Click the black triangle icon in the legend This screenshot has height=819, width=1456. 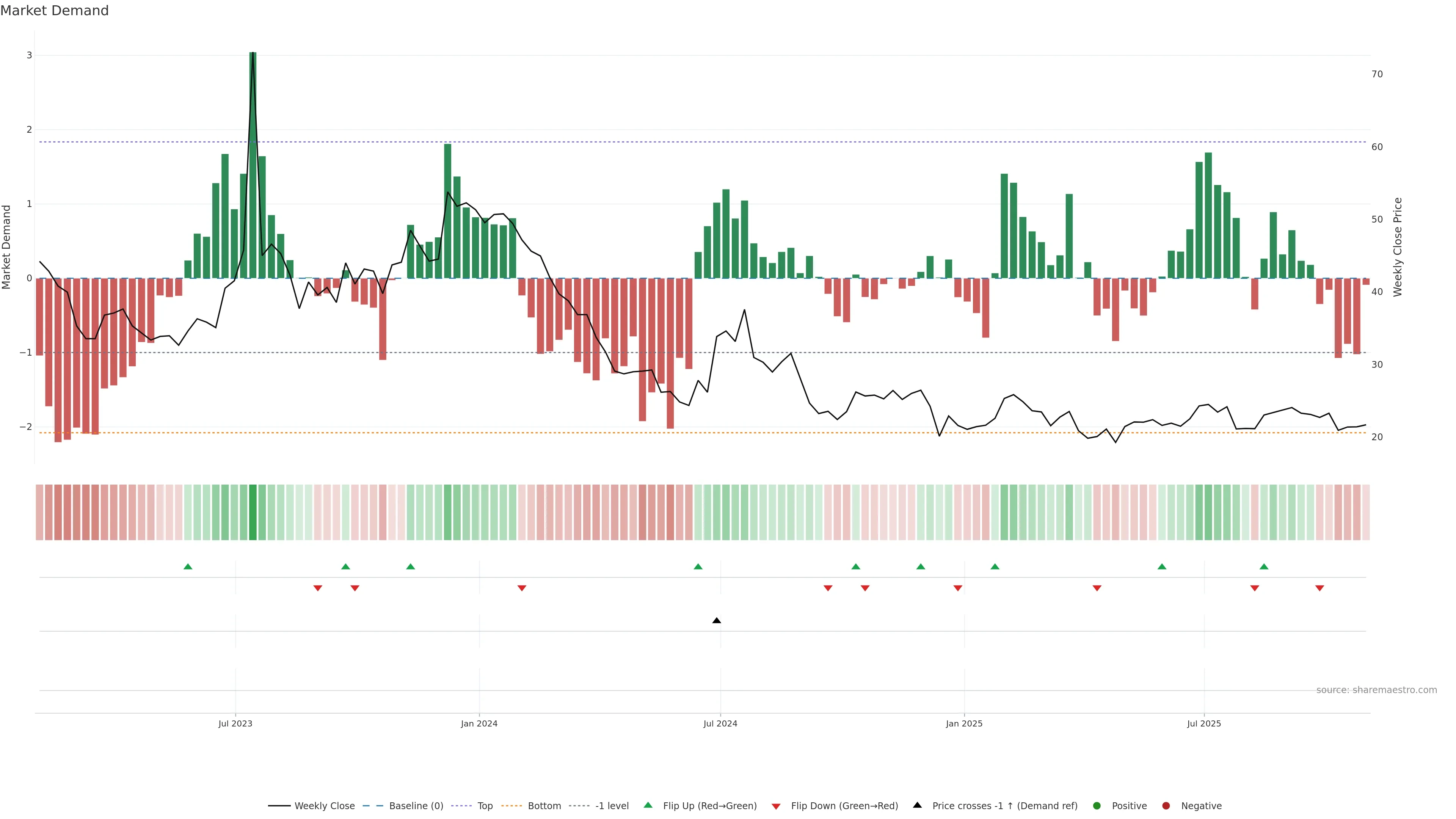tap(917, 805)
